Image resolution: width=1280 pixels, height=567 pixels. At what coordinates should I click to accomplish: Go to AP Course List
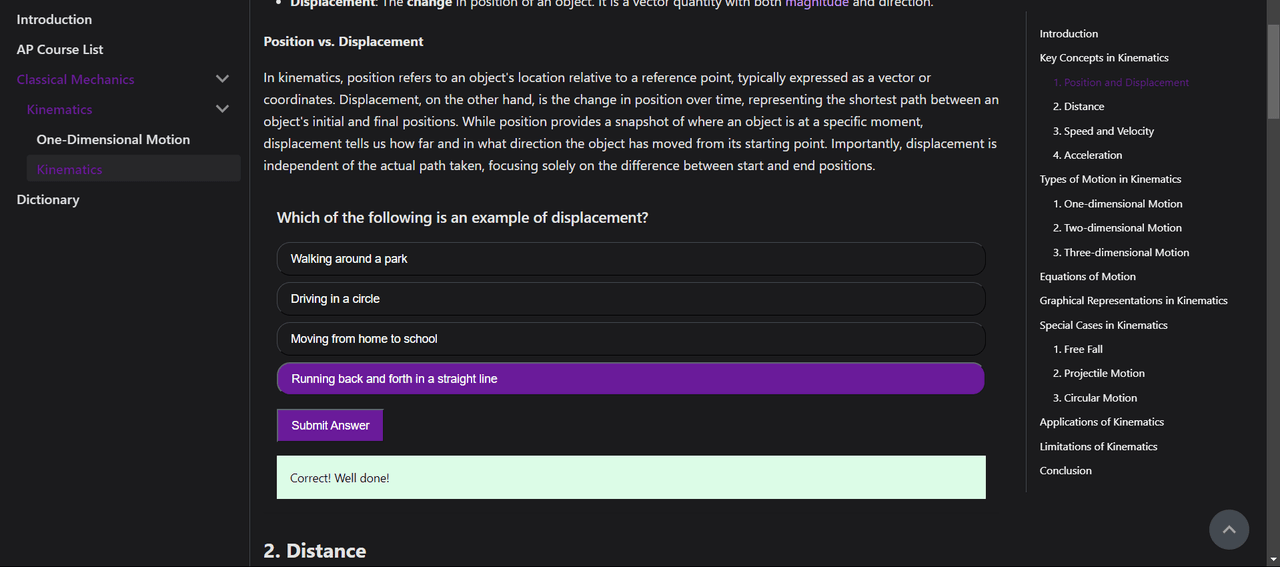pyautogui.click(x=60, y=49)
